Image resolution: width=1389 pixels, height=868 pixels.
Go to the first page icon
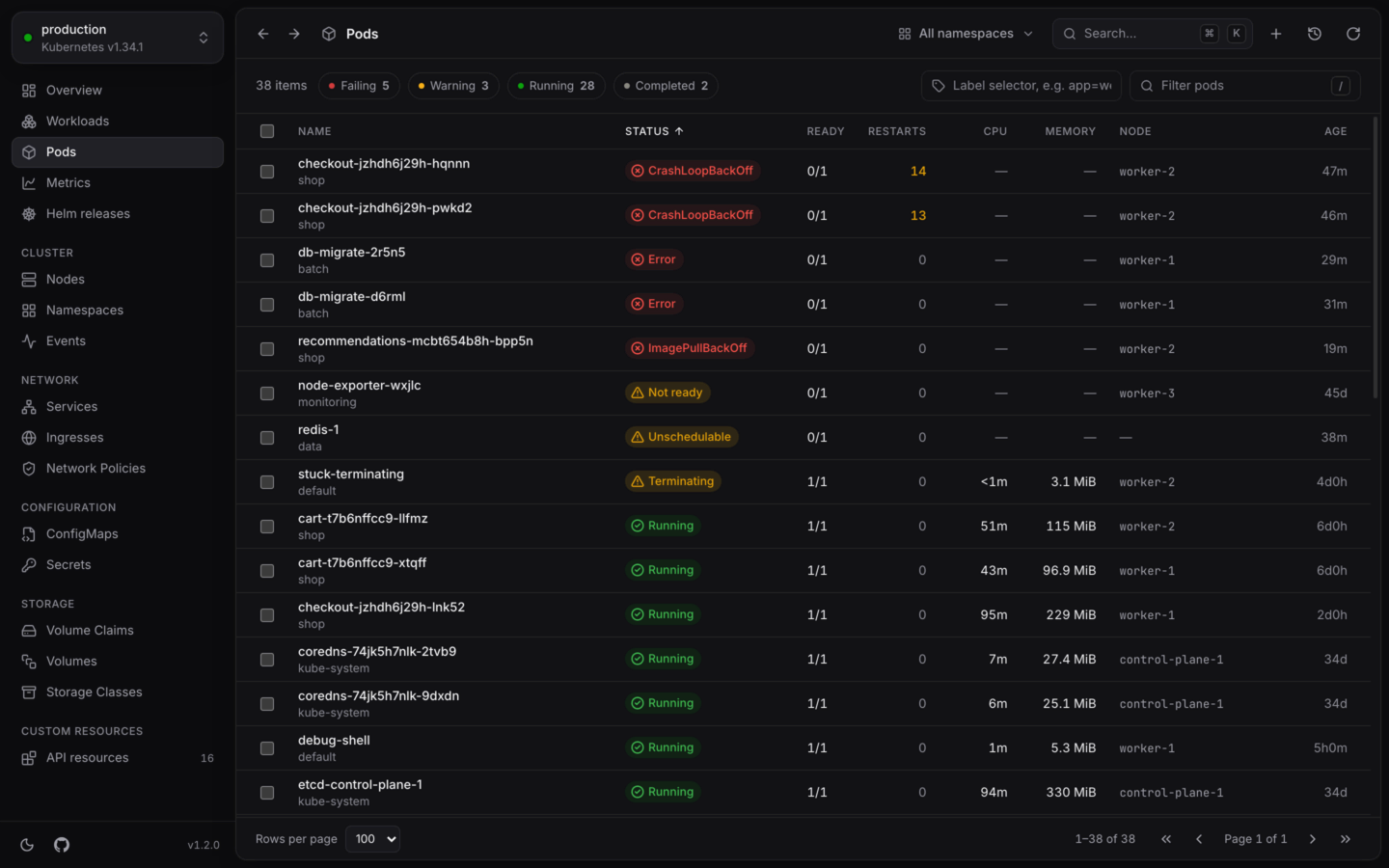(1166, 839)
